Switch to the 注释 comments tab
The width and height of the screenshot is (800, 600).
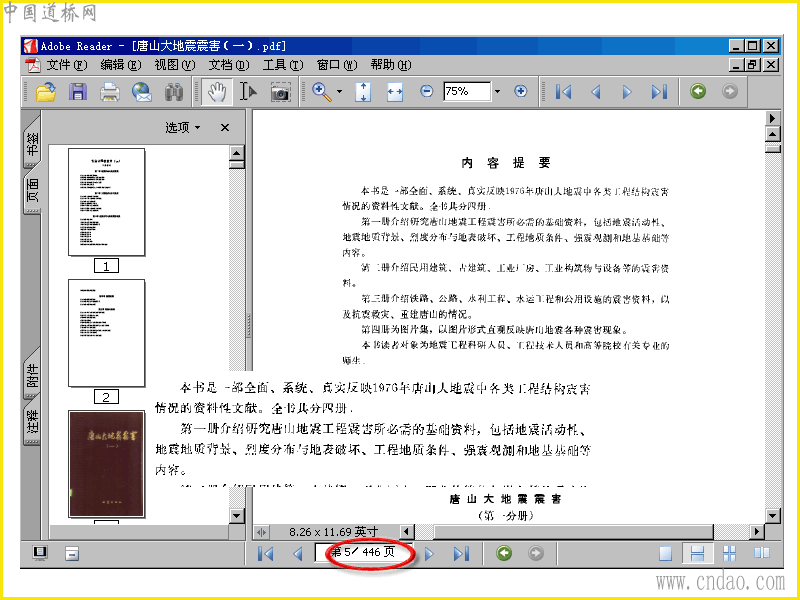(32, 422)
